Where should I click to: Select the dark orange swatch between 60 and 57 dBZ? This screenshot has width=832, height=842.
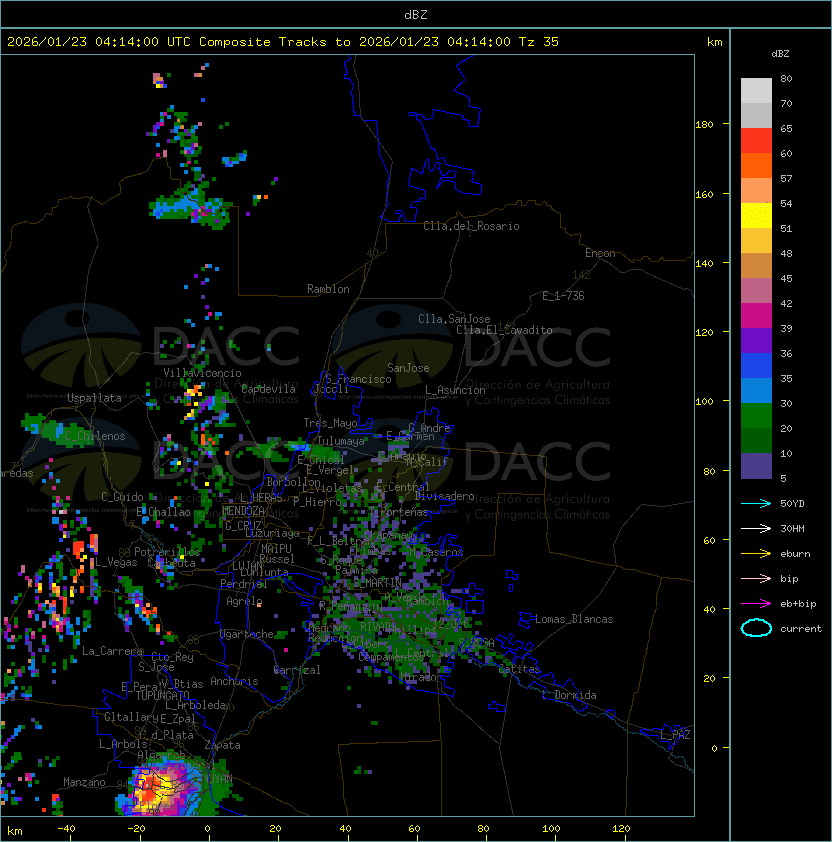[756, 165]
